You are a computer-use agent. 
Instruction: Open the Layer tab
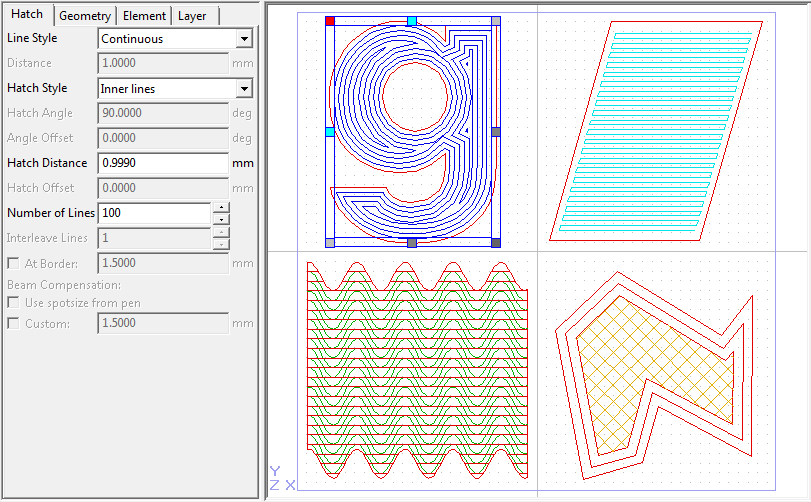pyautogui.click(x=192, y=16)
